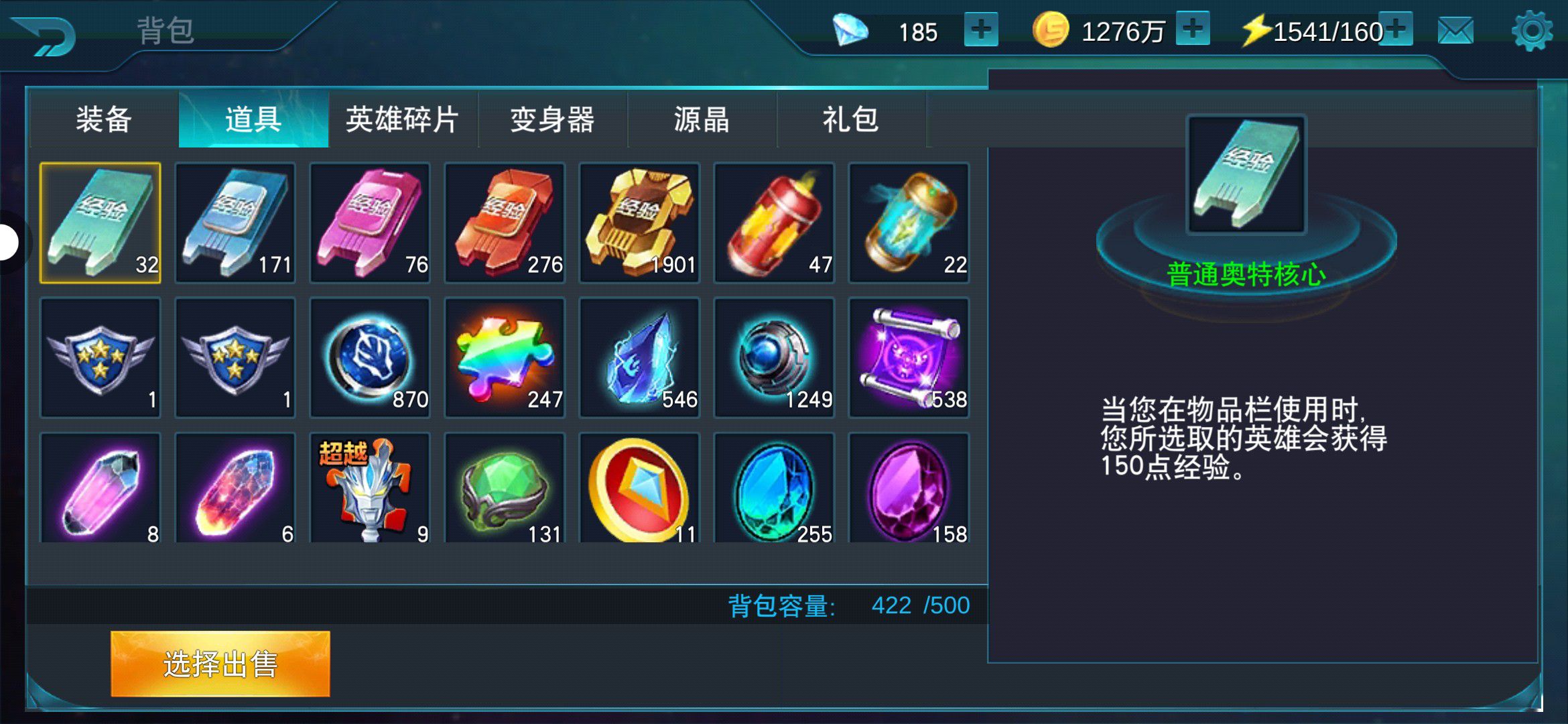
Task: Pick the green gem item with 131
Action: (x=505, y=488)
